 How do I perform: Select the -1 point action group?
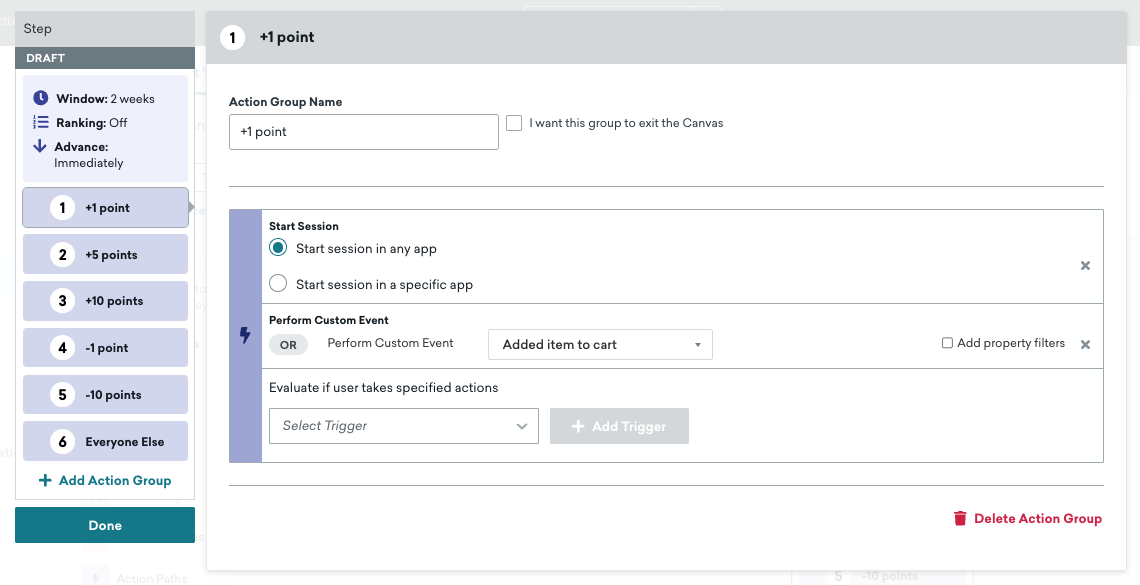point(105,347)
